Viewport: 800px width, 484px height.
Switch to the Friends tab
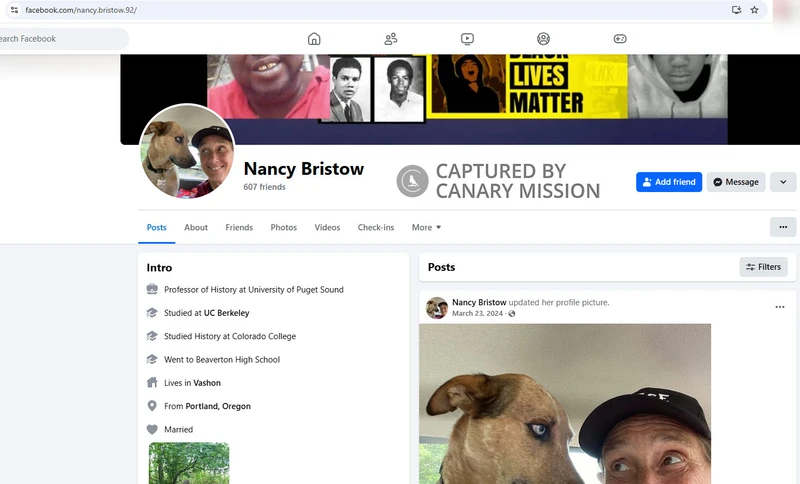click(239, 227)
